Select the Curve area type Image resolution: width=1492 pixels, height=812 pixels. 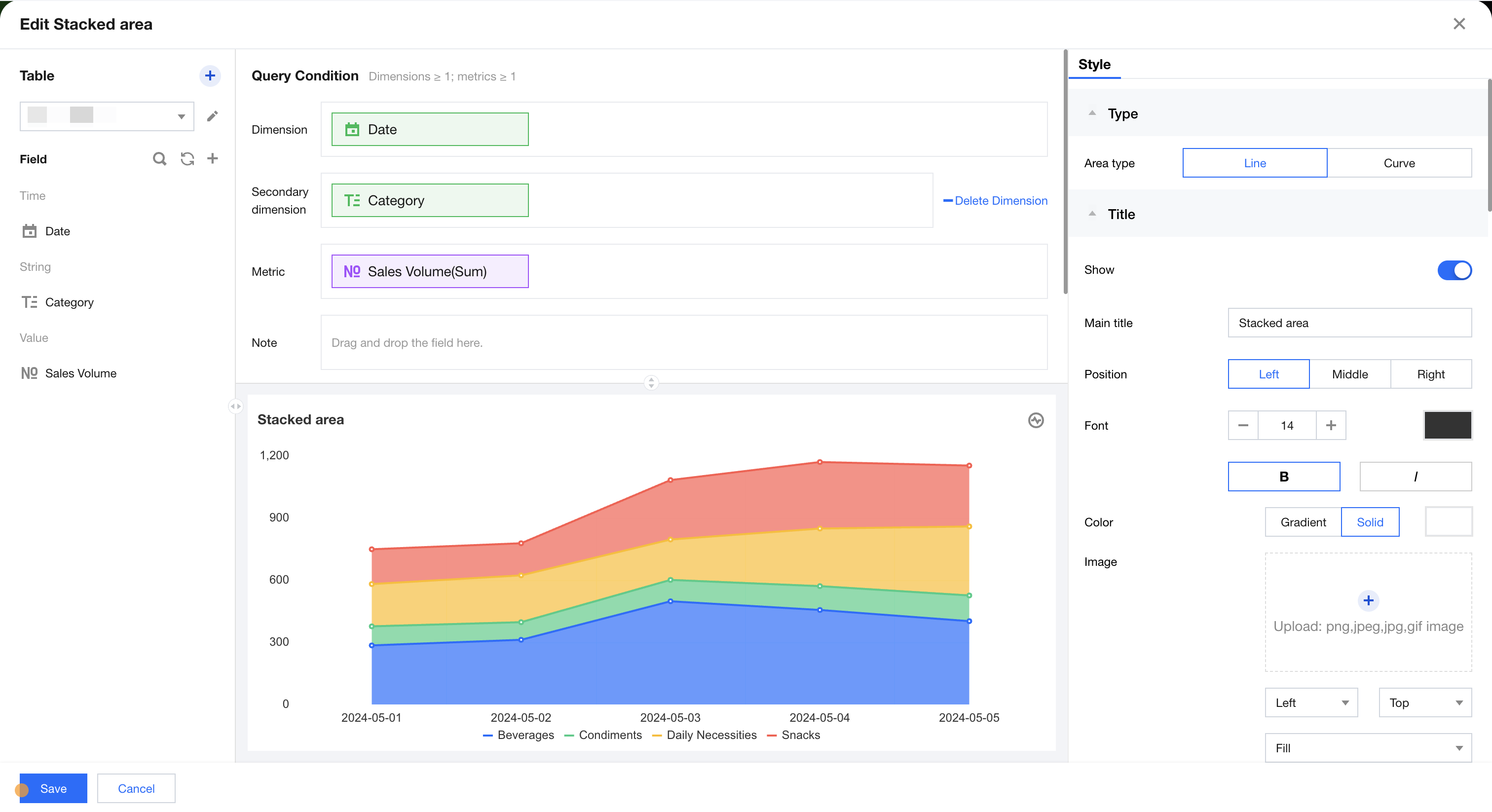[1399, 163]
